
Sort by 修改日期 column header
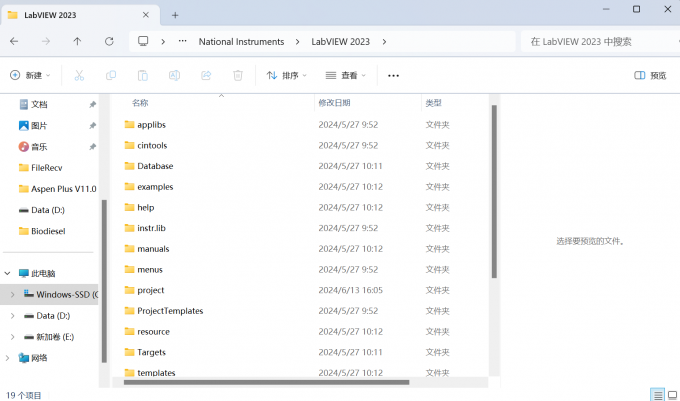(334, 103)
